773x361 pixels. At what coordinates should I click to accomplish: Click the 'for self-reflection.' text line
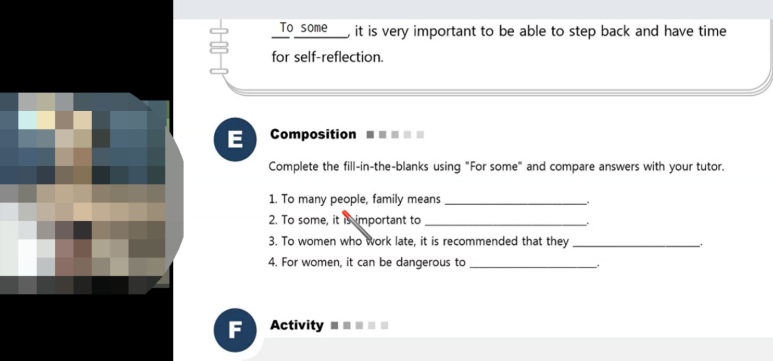pyautogui.click(x=327, y=57)
